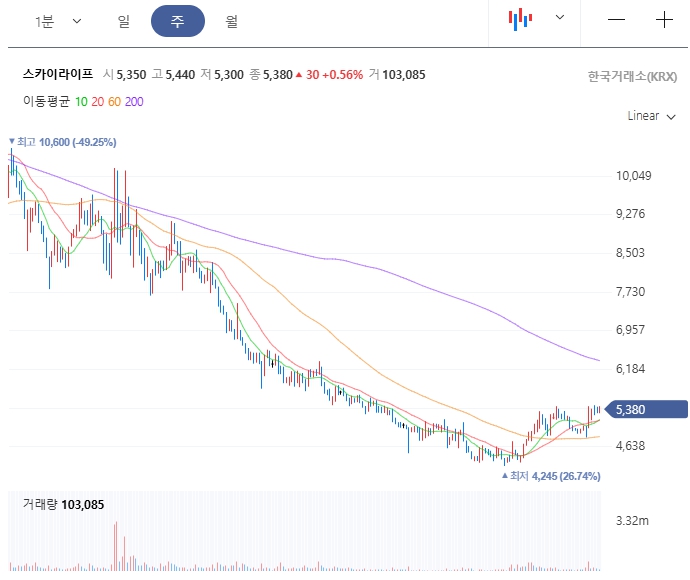Click the 최고 10,600 high marker
The height and width of the screenshot is (580, 690).
pos(62,142)
